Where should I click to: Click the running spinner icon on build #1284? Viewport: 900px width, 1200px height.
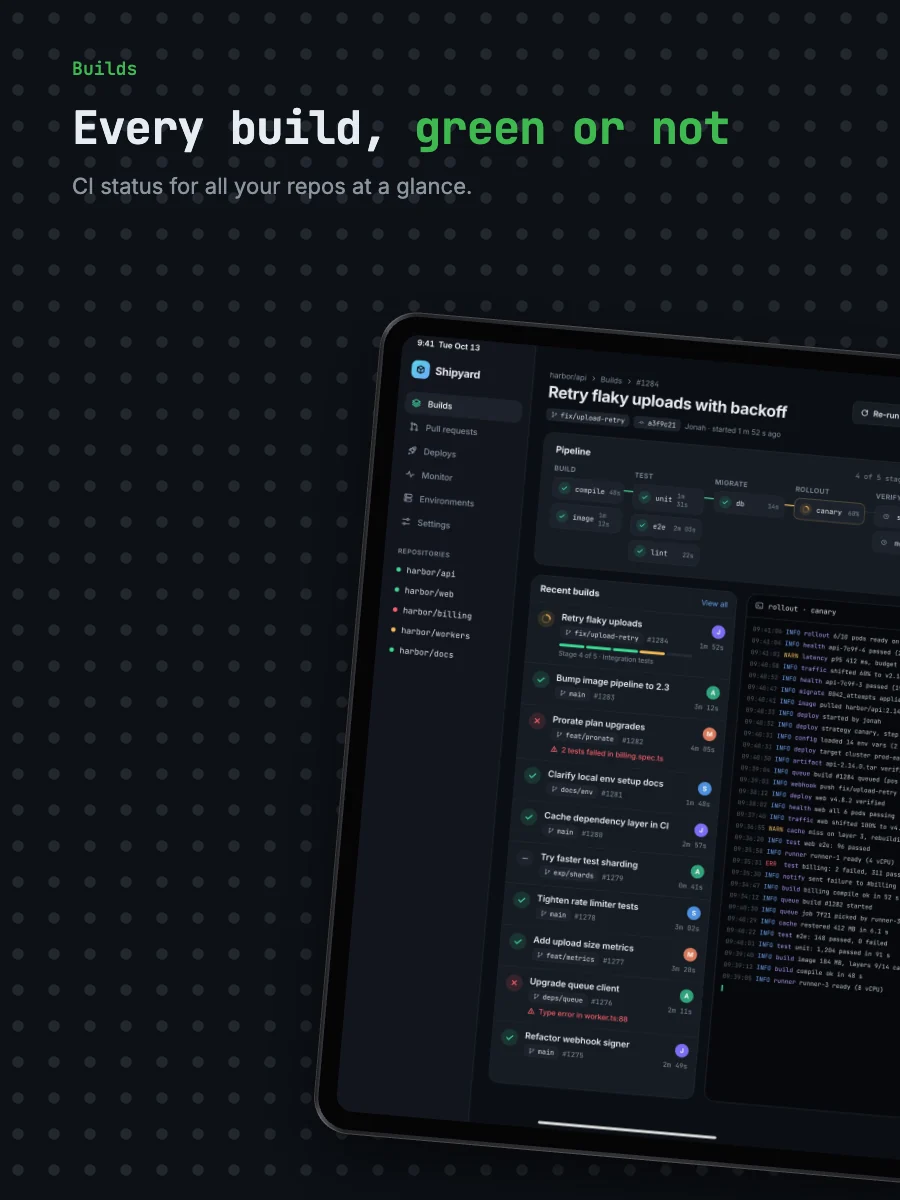click(x=545, y=619)
